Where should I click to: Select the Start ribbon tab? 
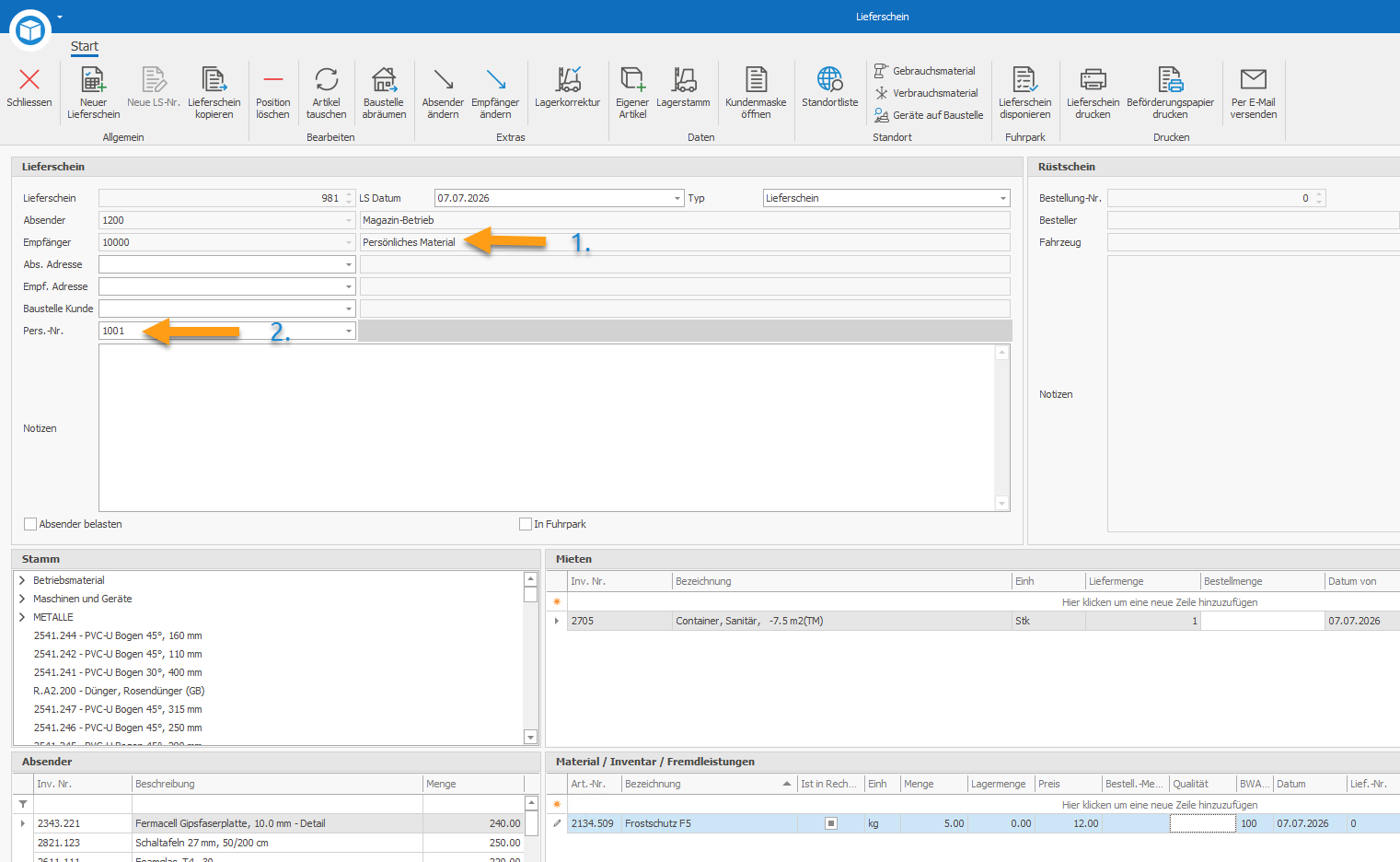tap(85, 46)
